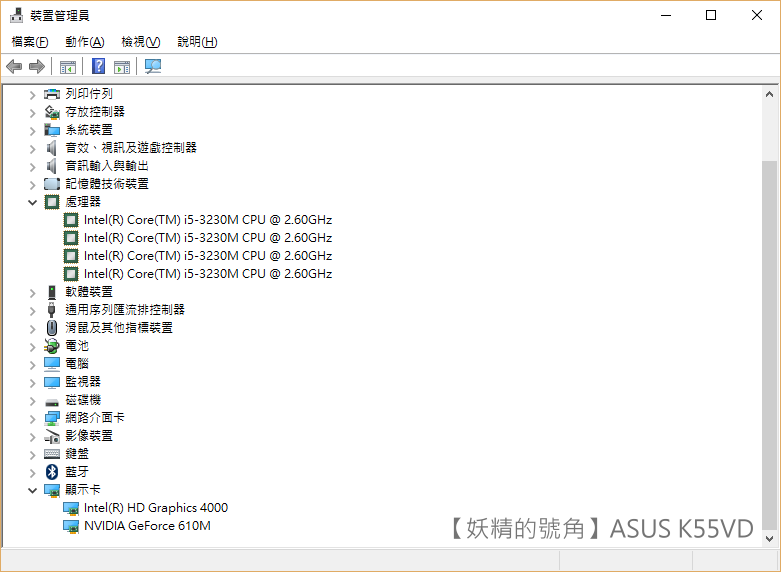
Task: Open the 動作(A) menu
Action: 85,42
